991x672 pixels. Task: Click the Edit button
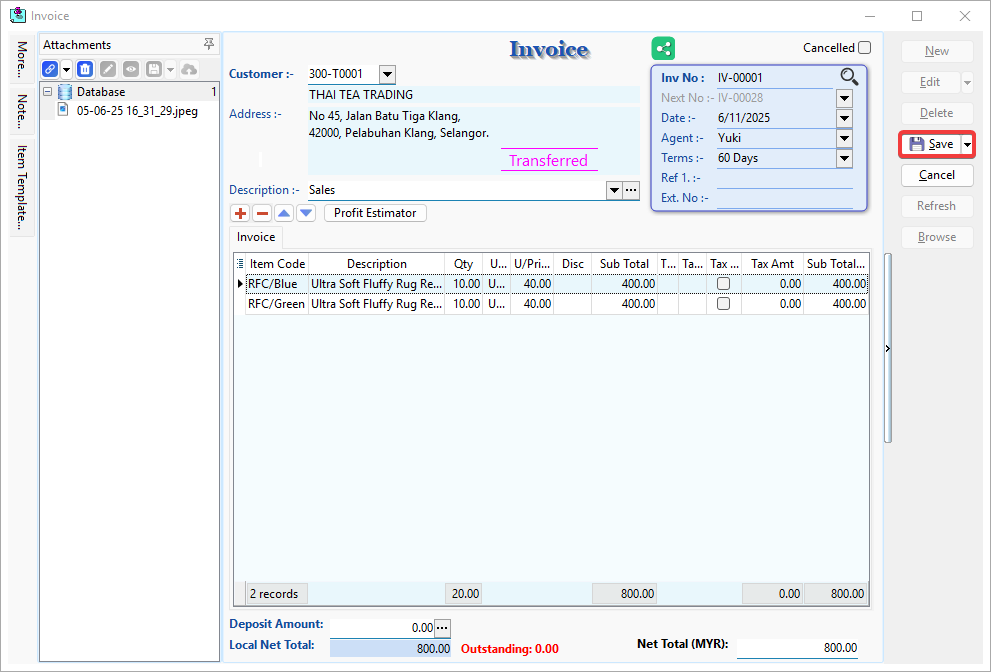[x=930, y=82]
